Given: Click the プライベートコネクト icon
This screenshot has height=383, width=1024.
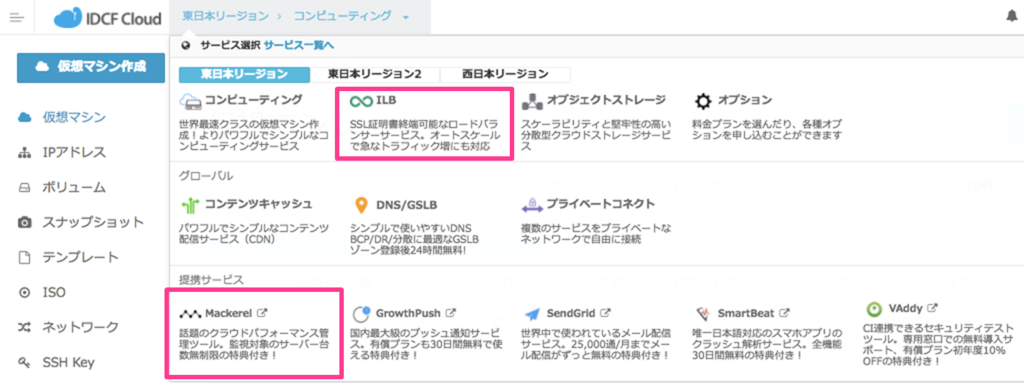Looking at the screenshot, I should [x=532, y=205].
